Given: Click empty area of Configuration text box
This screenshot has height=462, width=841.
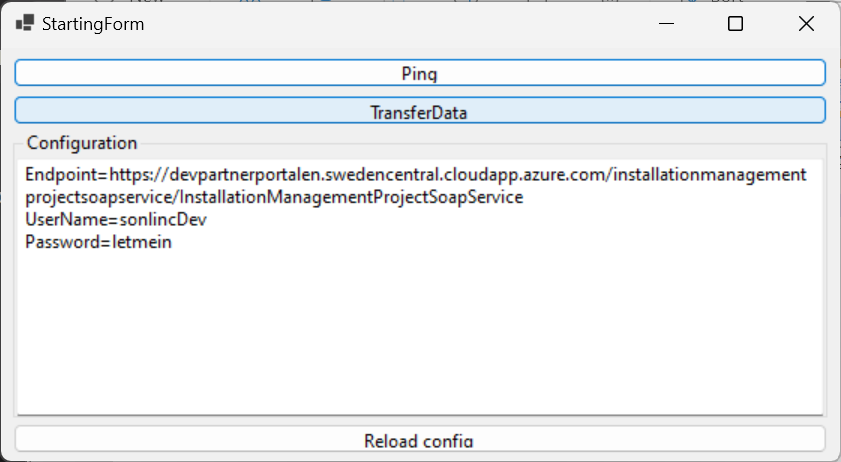Looking at the screenshot, I should 420,333.
